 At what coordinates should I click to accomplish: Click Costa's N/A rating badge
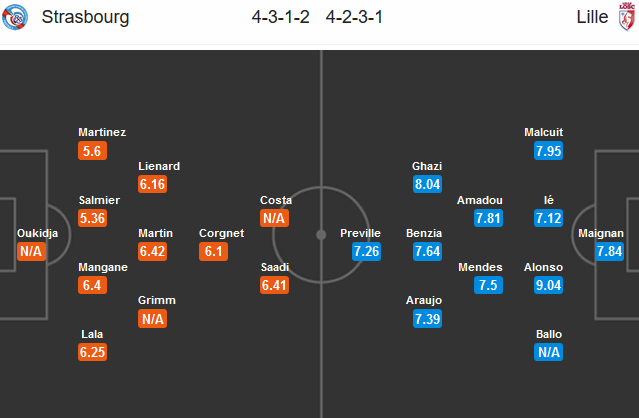(x=276, y=218)
